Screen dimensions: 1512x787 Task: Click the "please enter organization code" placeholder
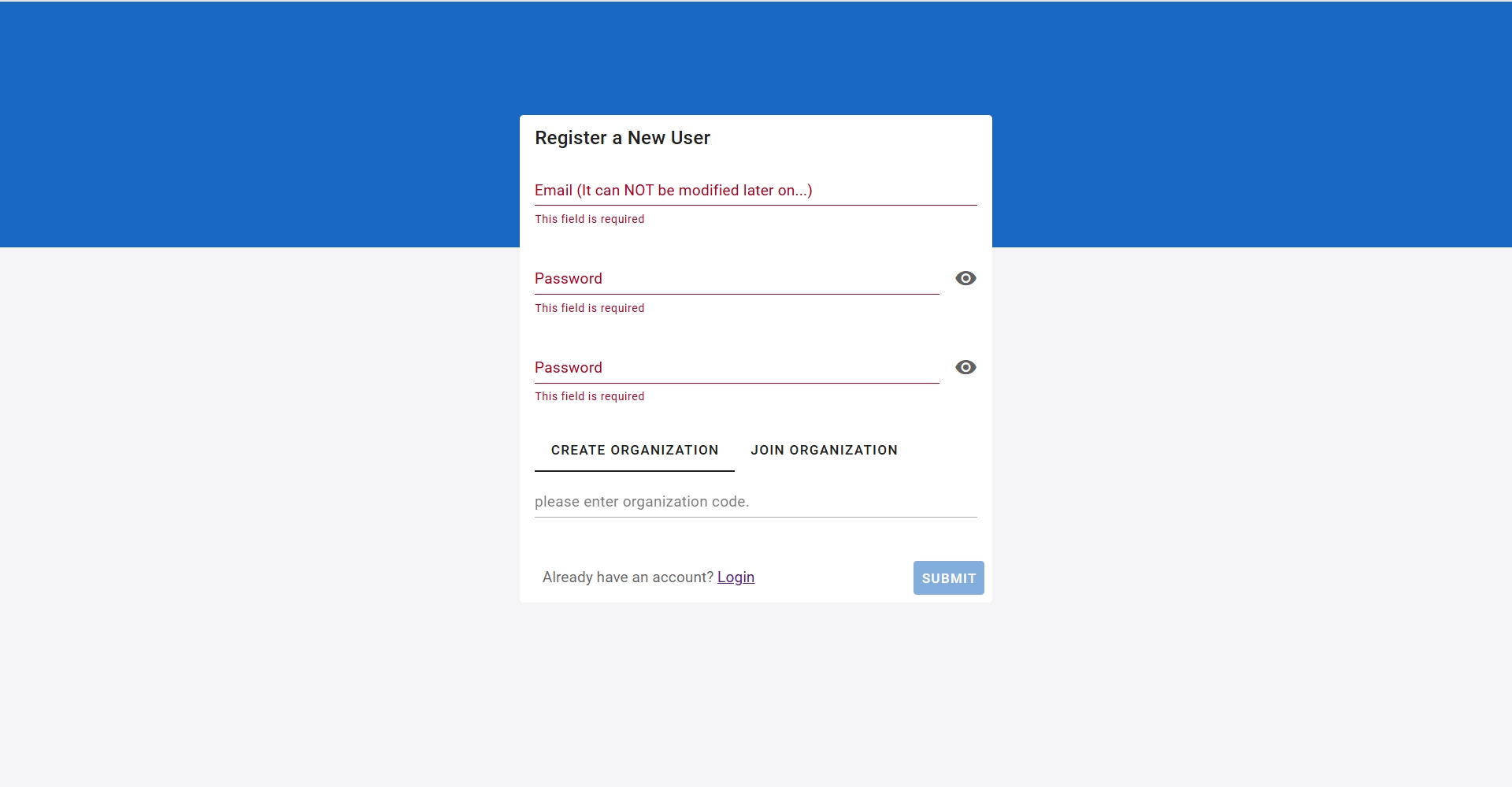click(x=641, y=502)
